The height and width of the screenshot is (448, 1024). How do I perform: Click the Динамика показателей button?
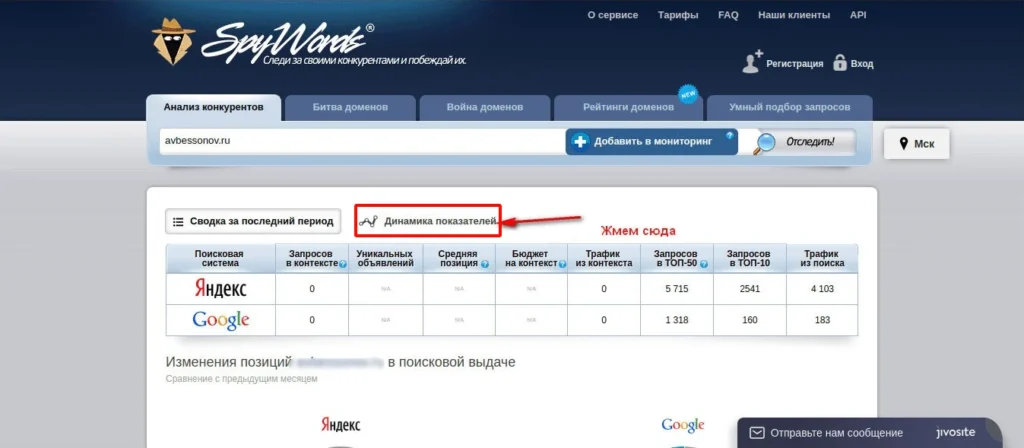point(428,221)
